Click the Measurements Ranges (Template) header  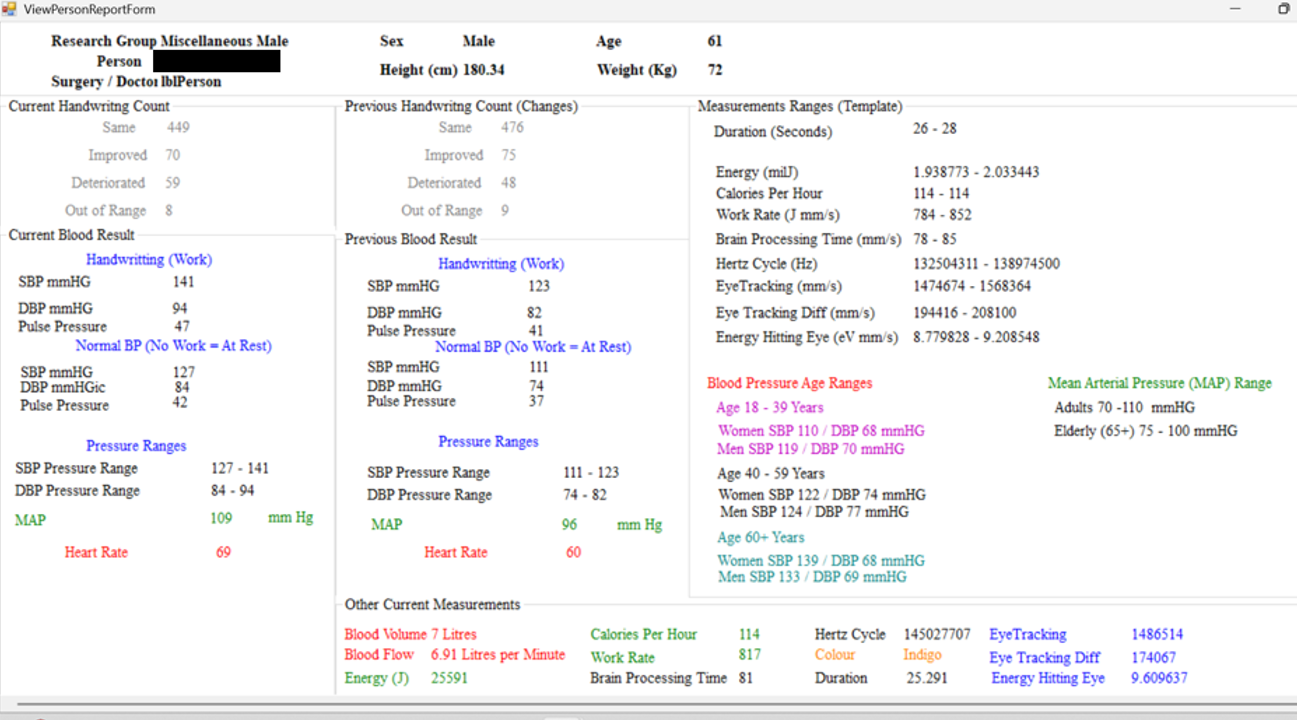click(799, 106)
